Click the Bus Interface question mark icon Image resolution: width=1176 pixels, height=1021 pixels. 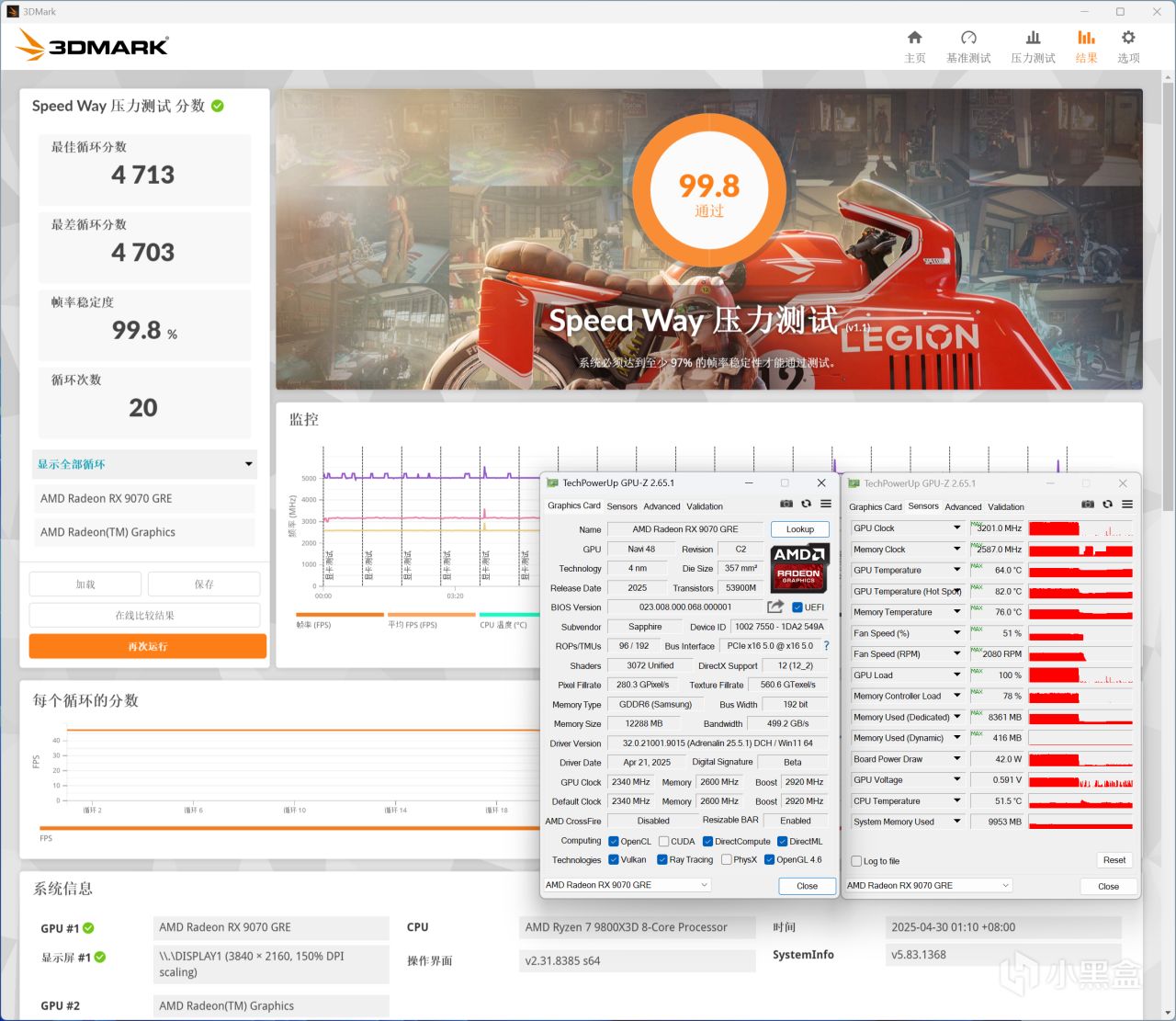tap(826, 646)
